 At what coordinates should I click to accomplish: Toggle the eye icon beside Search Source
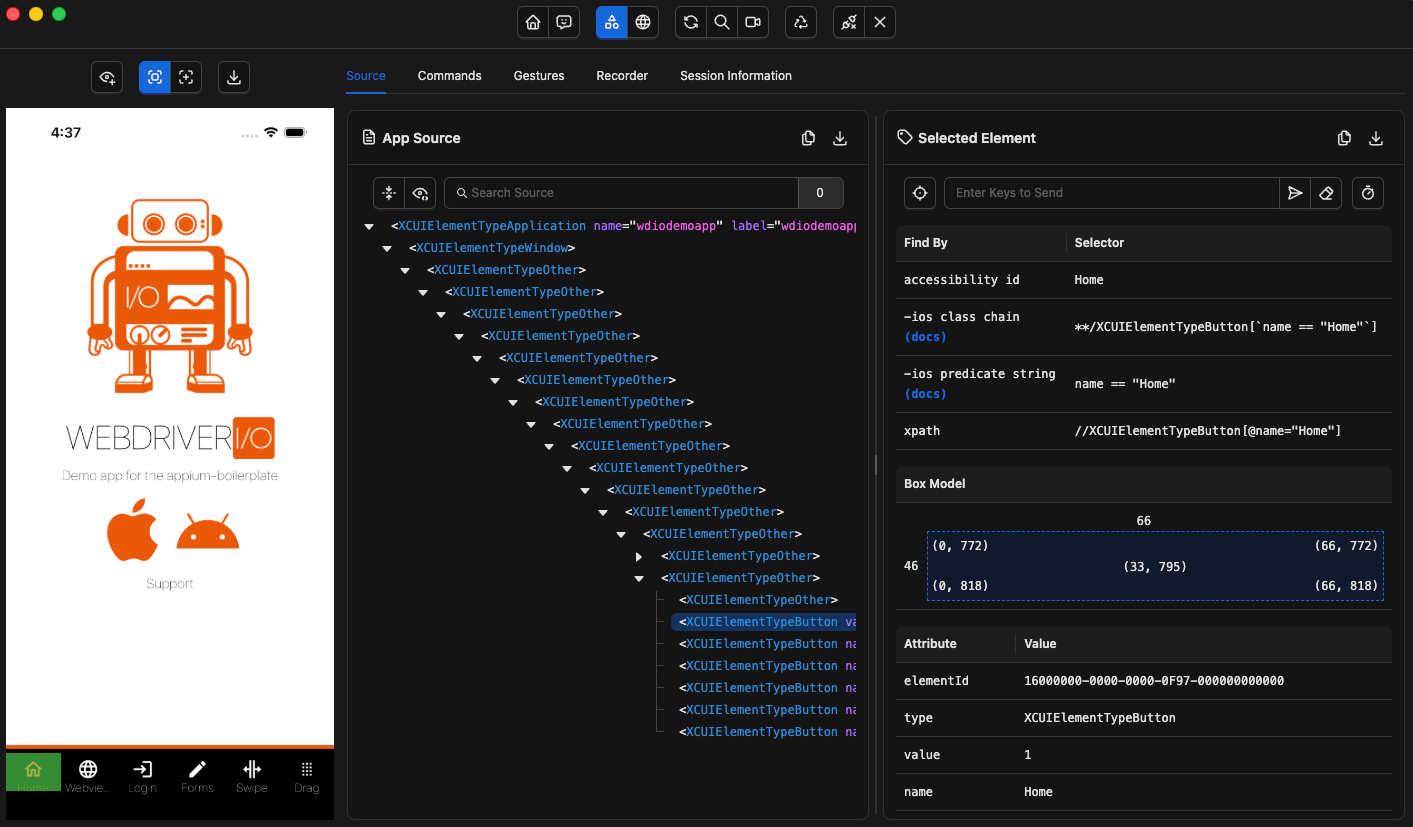pos(420,193)
